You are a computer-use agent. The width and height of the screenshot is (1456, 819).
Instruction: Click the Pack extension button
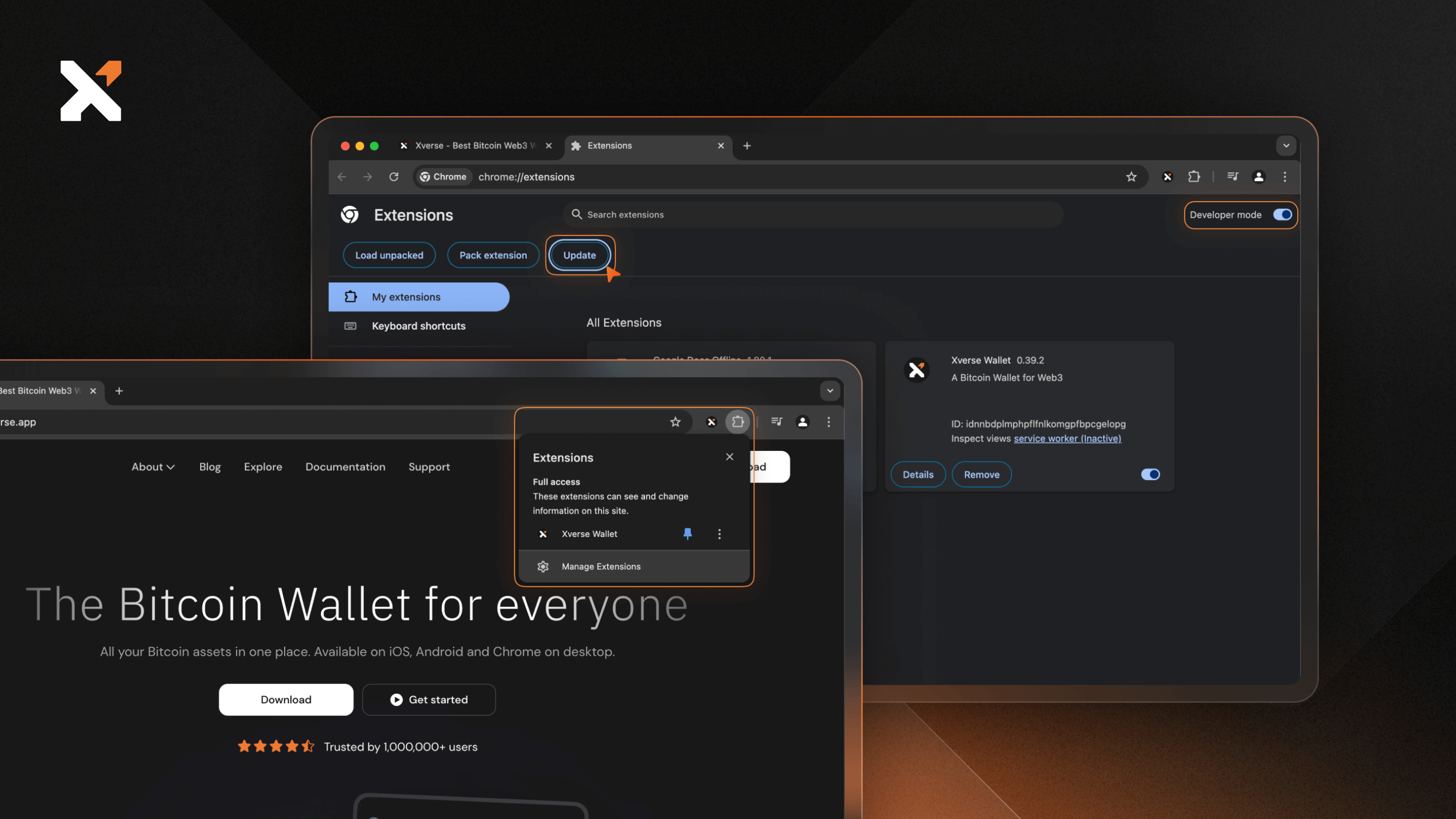click(x=493, y=255)
